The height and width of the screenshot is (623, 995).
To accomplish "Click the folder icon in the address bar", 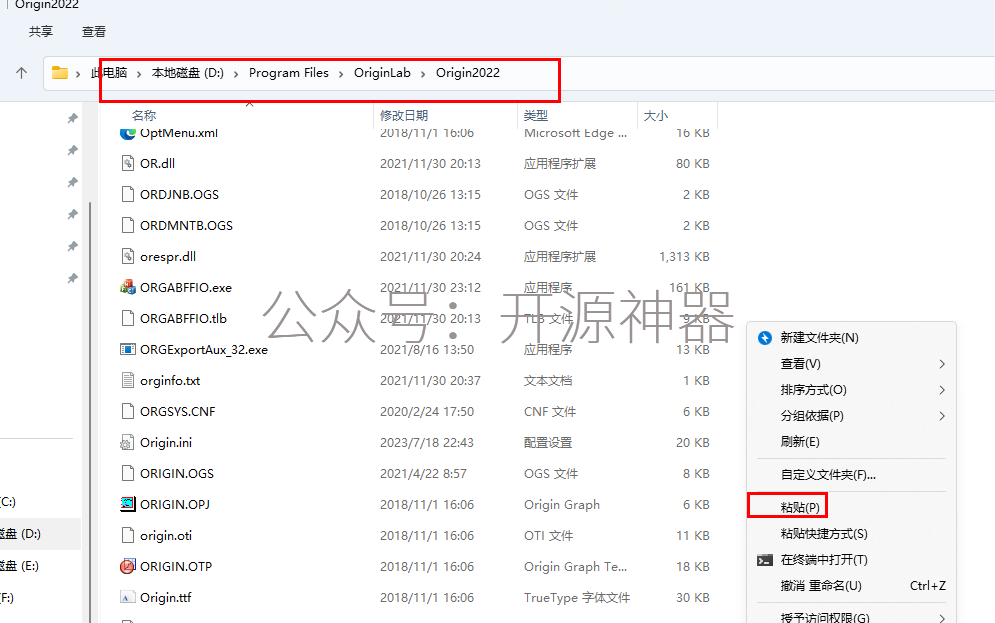I will click(60, 73).
